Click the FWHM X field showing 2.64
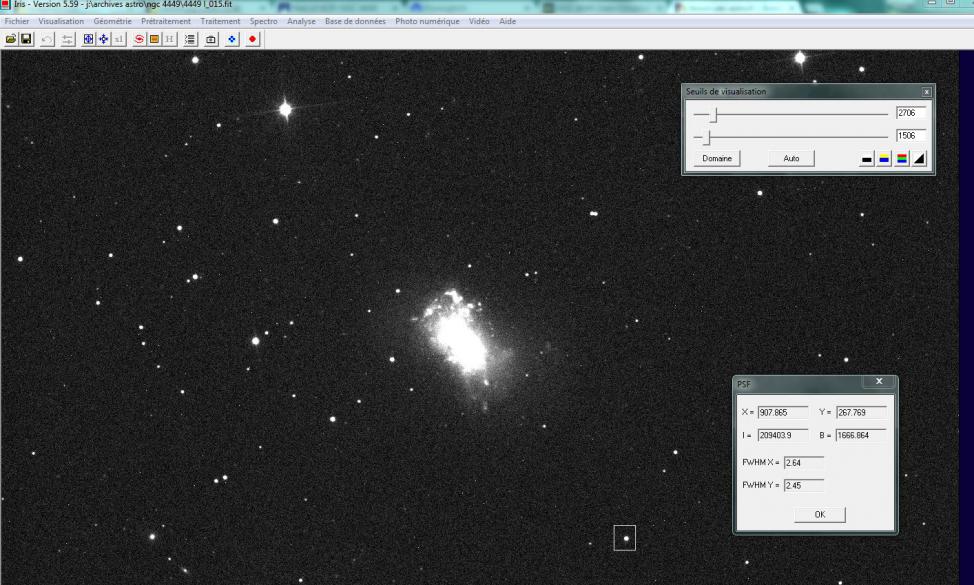974x585 pixels. point(804,463)
